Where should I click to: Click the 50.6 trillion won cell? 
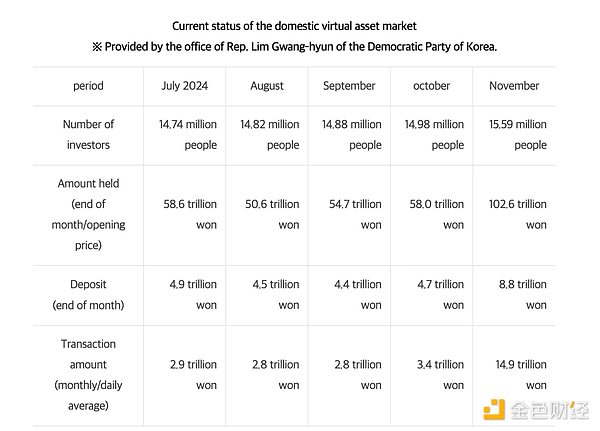click(270, 214)
